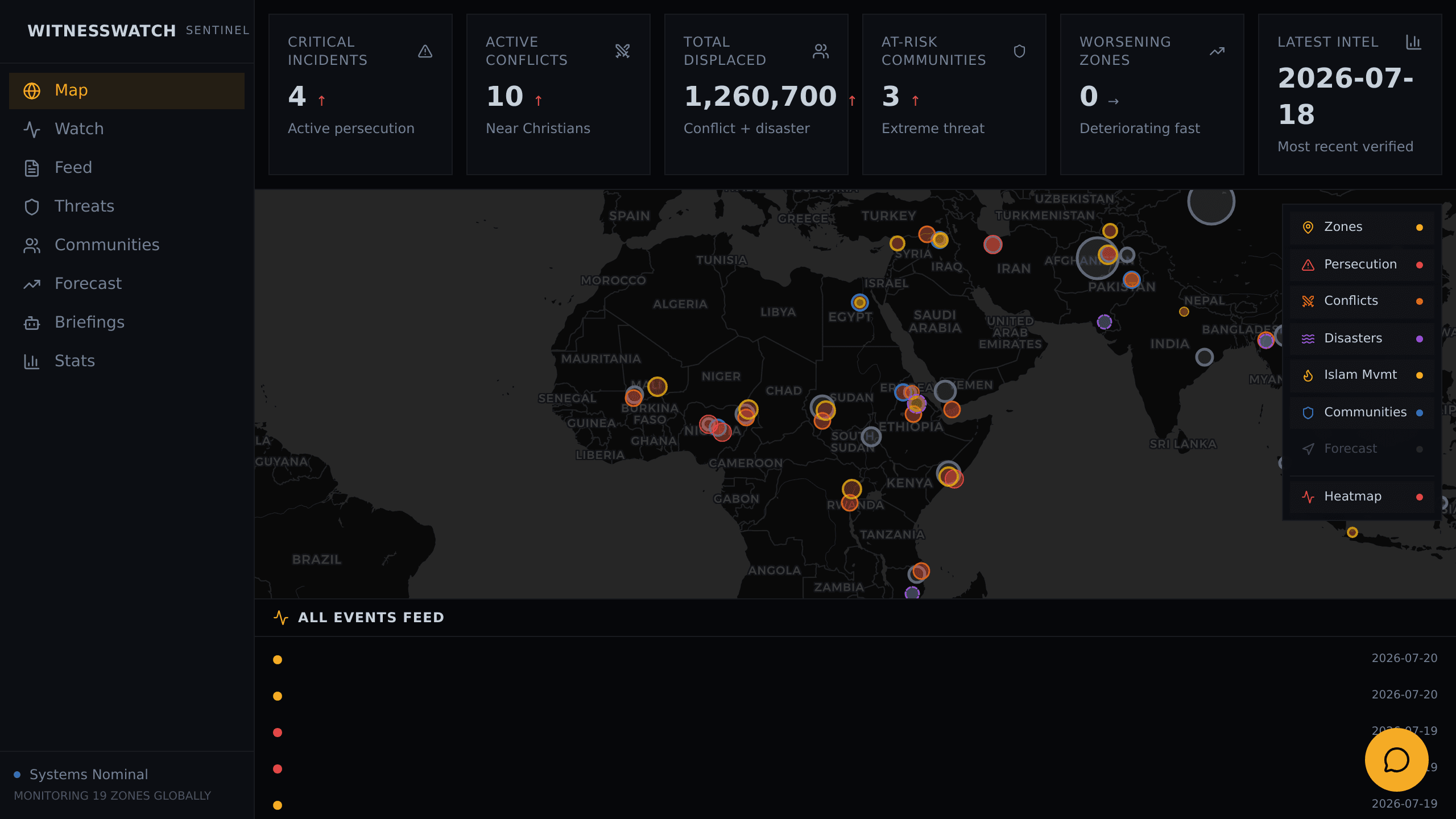Click the Monitoring 19 Zones Globally text
This screenshot has height=819, width=1456.
pos(113,796)
